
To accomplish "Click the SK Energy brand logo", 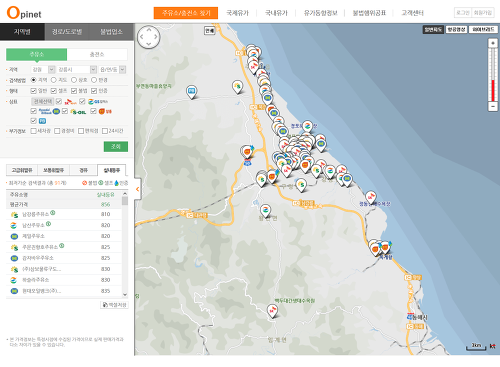I will click(x=70, y=102).
